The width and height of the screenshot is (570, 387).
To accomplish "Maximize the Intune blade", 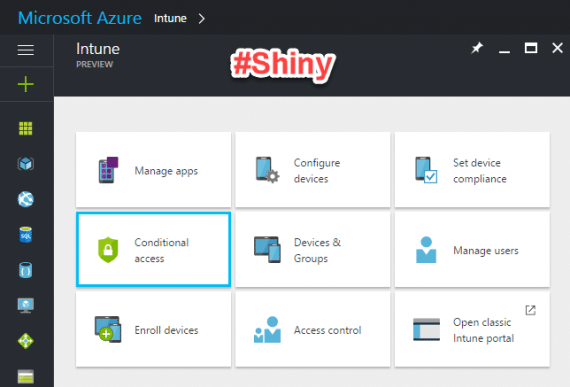I will point(531,48).
